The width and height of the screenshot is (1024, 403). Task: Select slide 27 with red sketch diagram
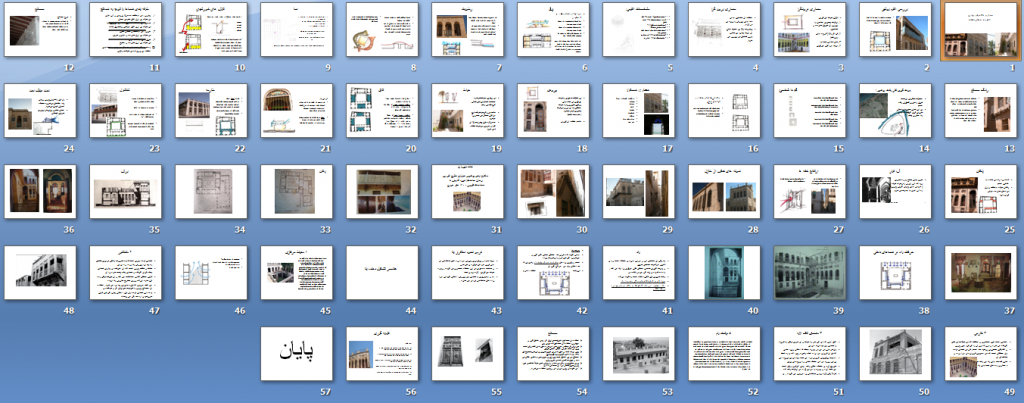click(810, 191)
